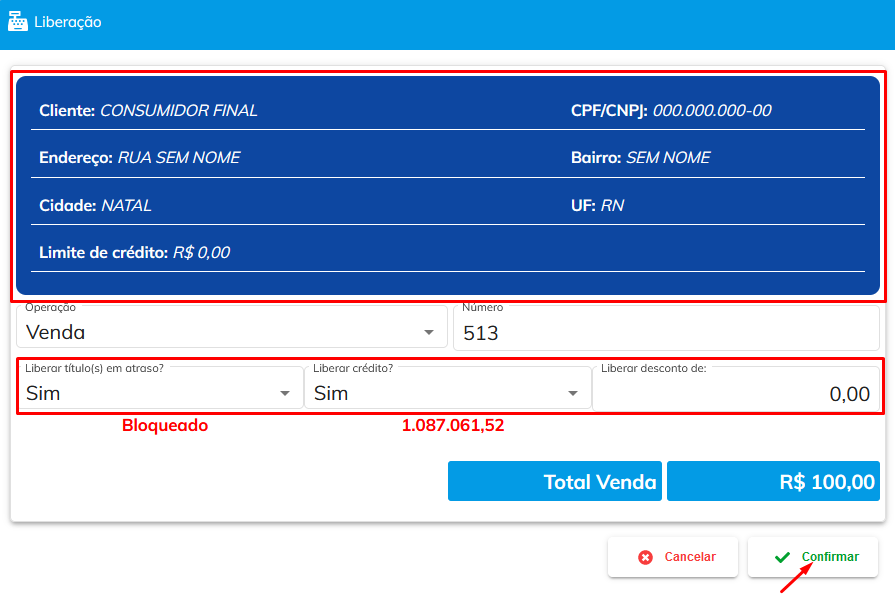
Task: Click the Total Venda label box
Action: point(555,481)
